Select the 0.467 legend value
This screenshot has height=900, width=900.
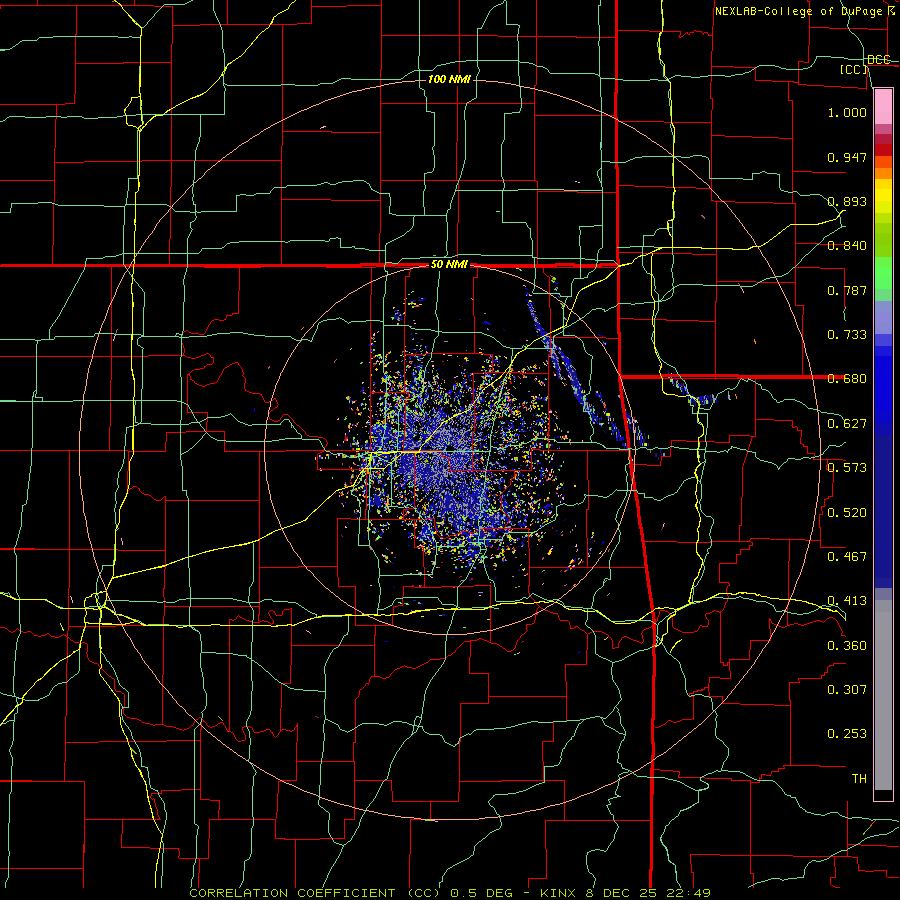847,557
